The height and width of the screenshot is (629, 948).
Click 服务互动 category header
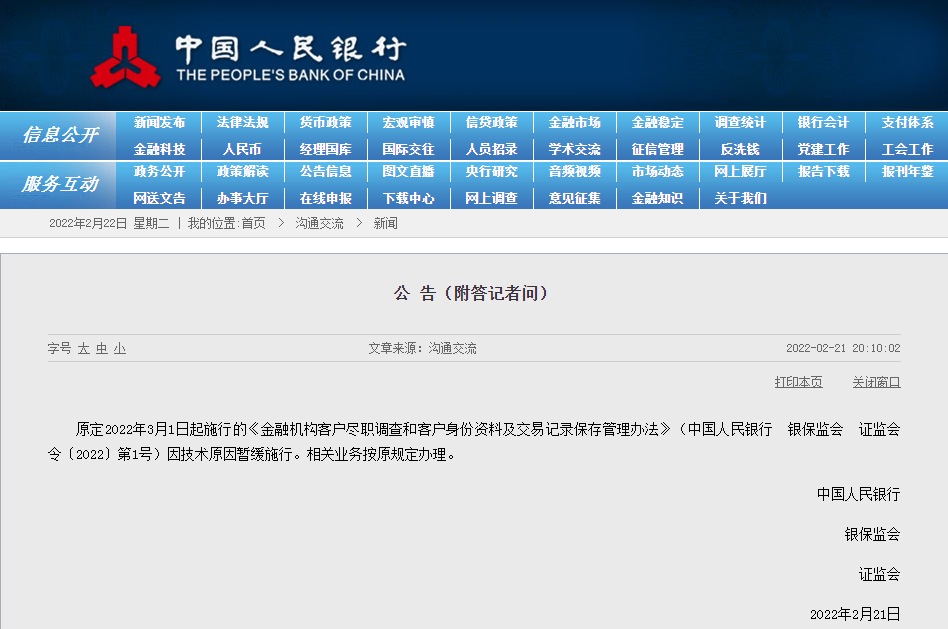(60, 184)
